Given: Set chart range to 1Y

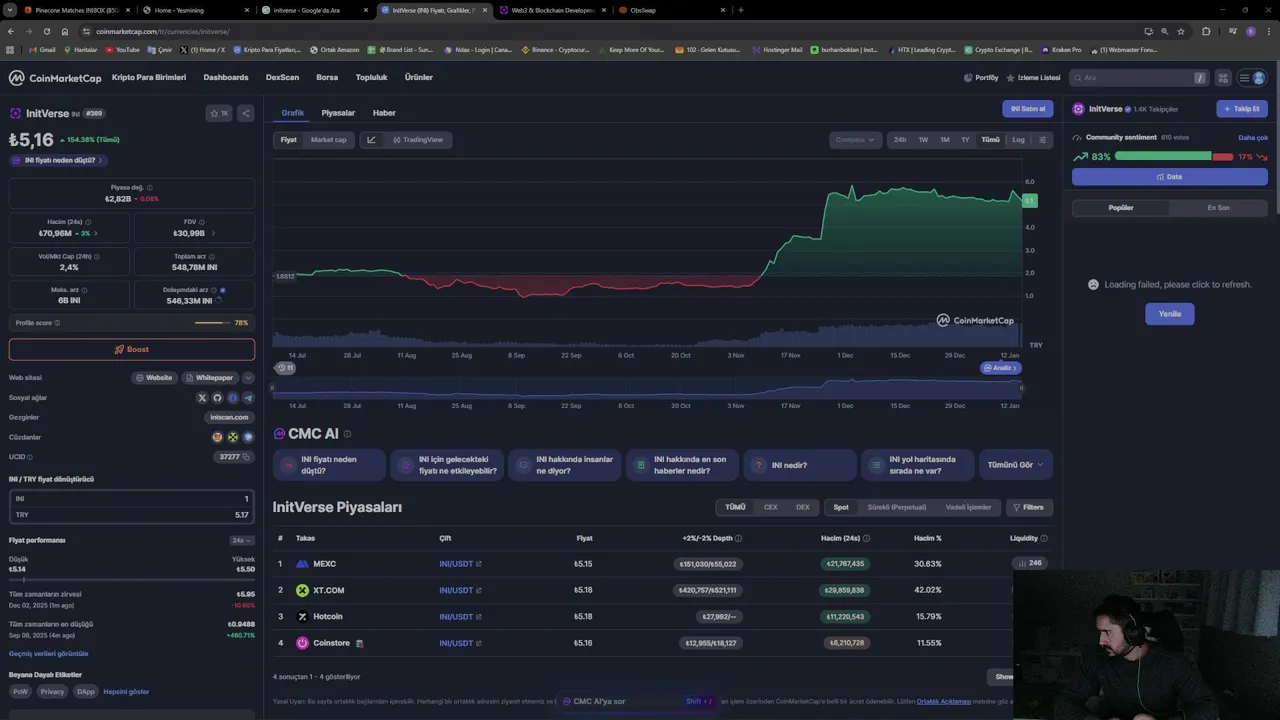Looking at the screenshot, I should 965,140.
